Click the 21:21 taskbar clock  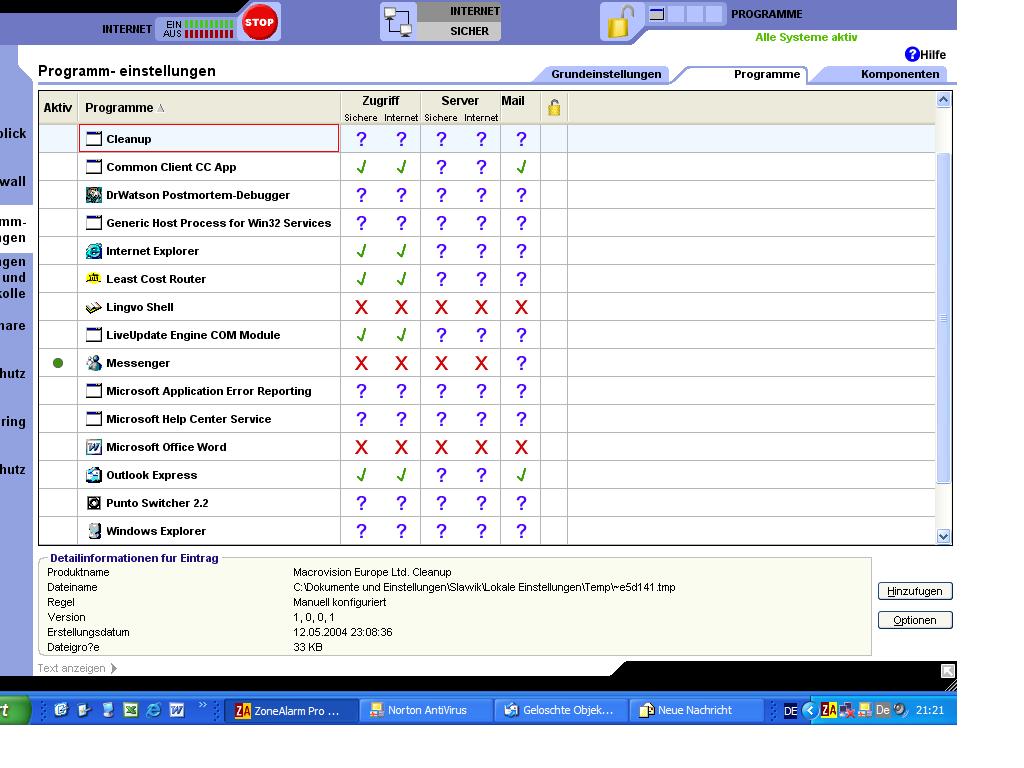click(x=930, y=710)
